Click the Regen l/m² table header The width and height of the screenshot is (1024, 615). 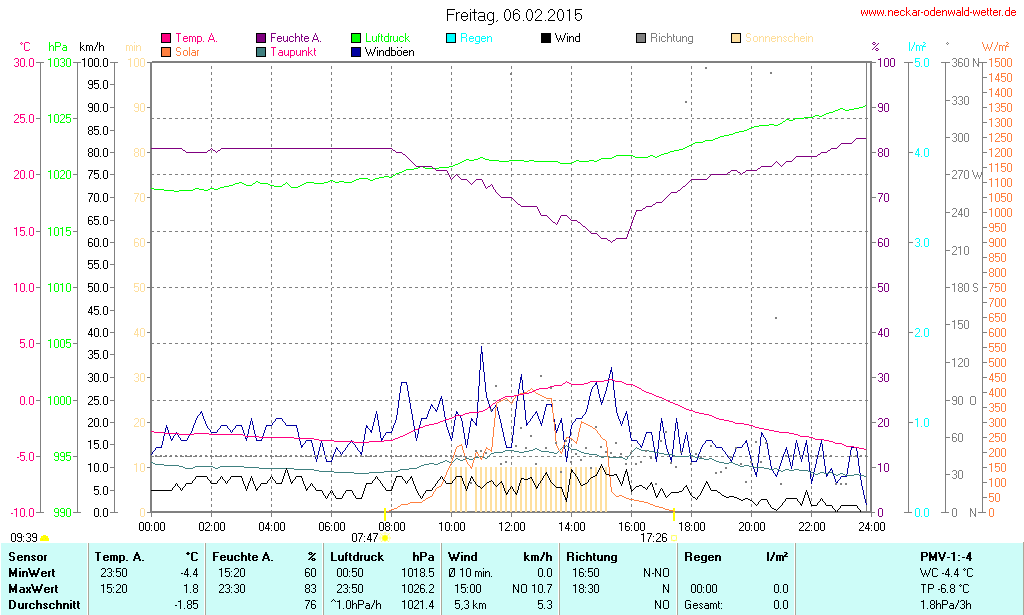(x=735, y=556)
